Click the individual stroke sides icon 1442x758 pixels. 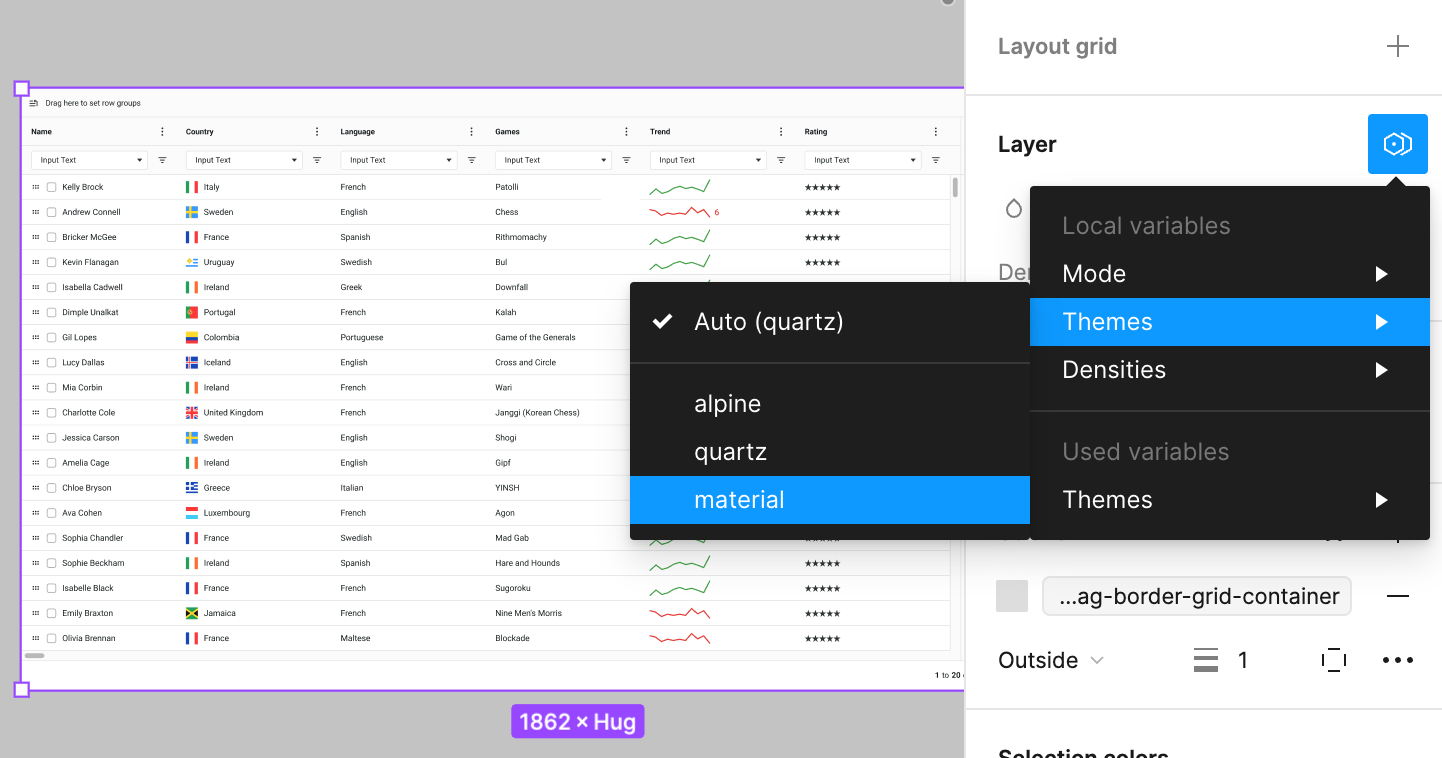click(x=1333, y=660)
